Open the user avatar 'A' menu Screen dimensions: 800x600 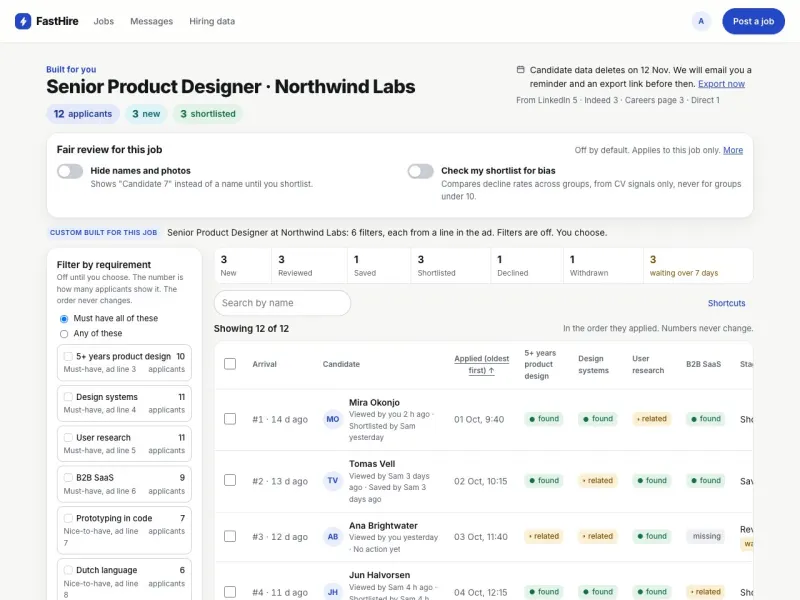click(701, 21)
